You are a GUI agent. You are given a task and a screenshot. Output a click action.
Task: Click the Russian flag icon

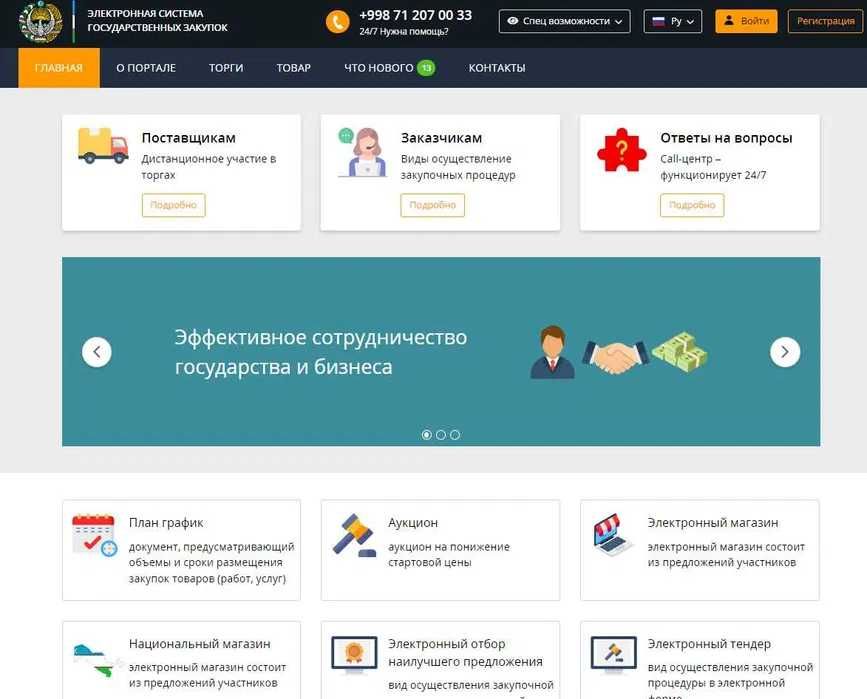click(658, 22)
